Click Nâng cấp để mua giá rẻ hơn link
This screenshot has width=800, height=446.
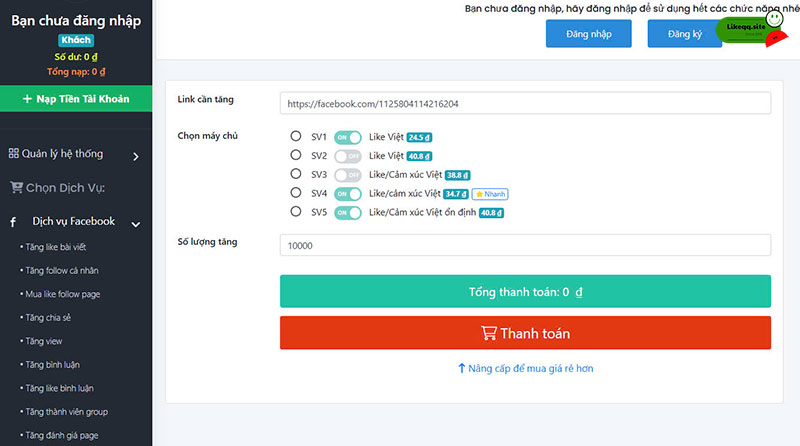pos(526,368)
